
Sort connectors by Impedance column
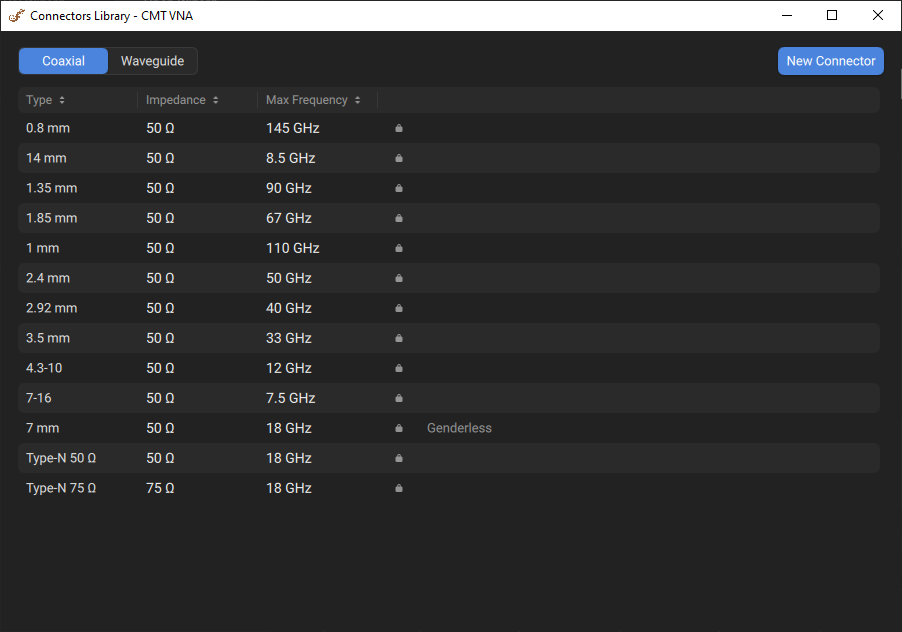pos(182,100)
